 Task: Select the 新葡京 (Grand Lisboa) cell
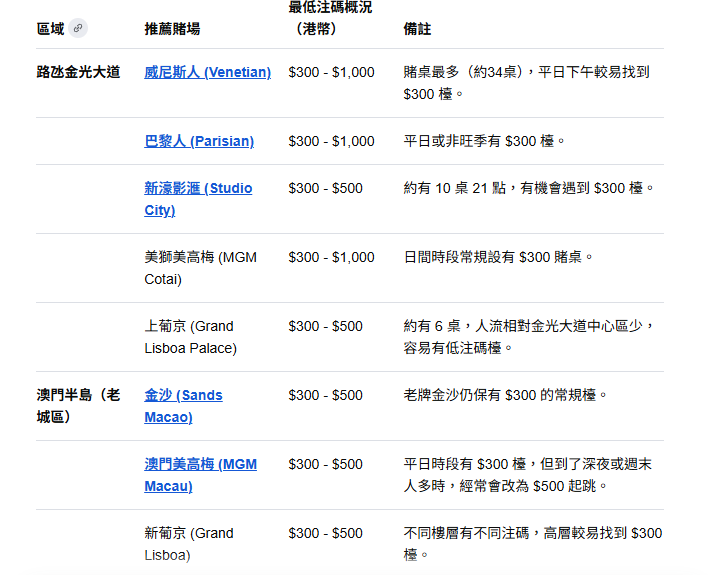[189, 544]
